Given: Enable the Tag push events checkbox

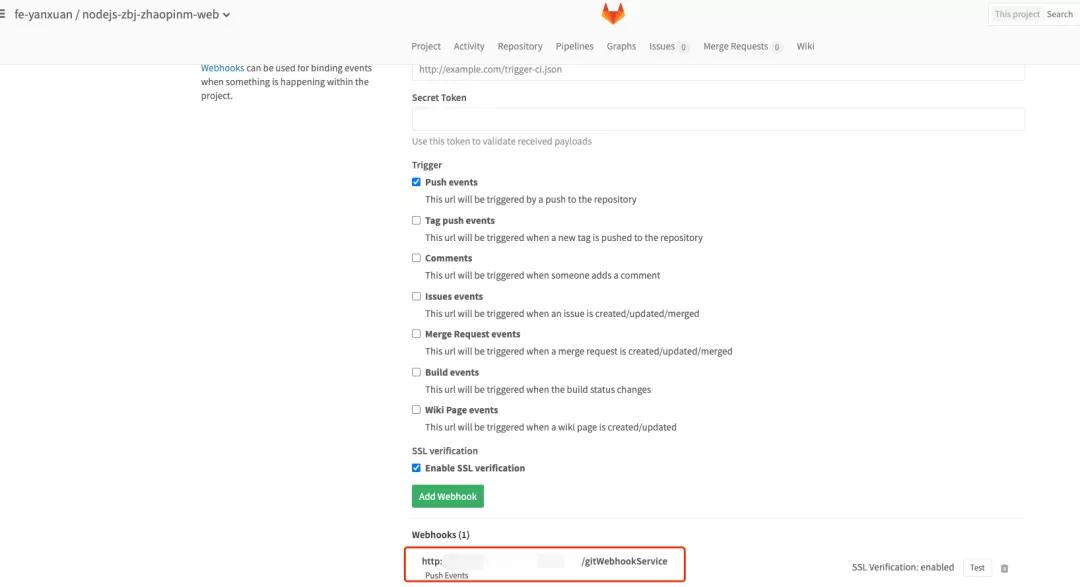Looking at the screenshot, I should pyautogui.click(x=416, y=220).
